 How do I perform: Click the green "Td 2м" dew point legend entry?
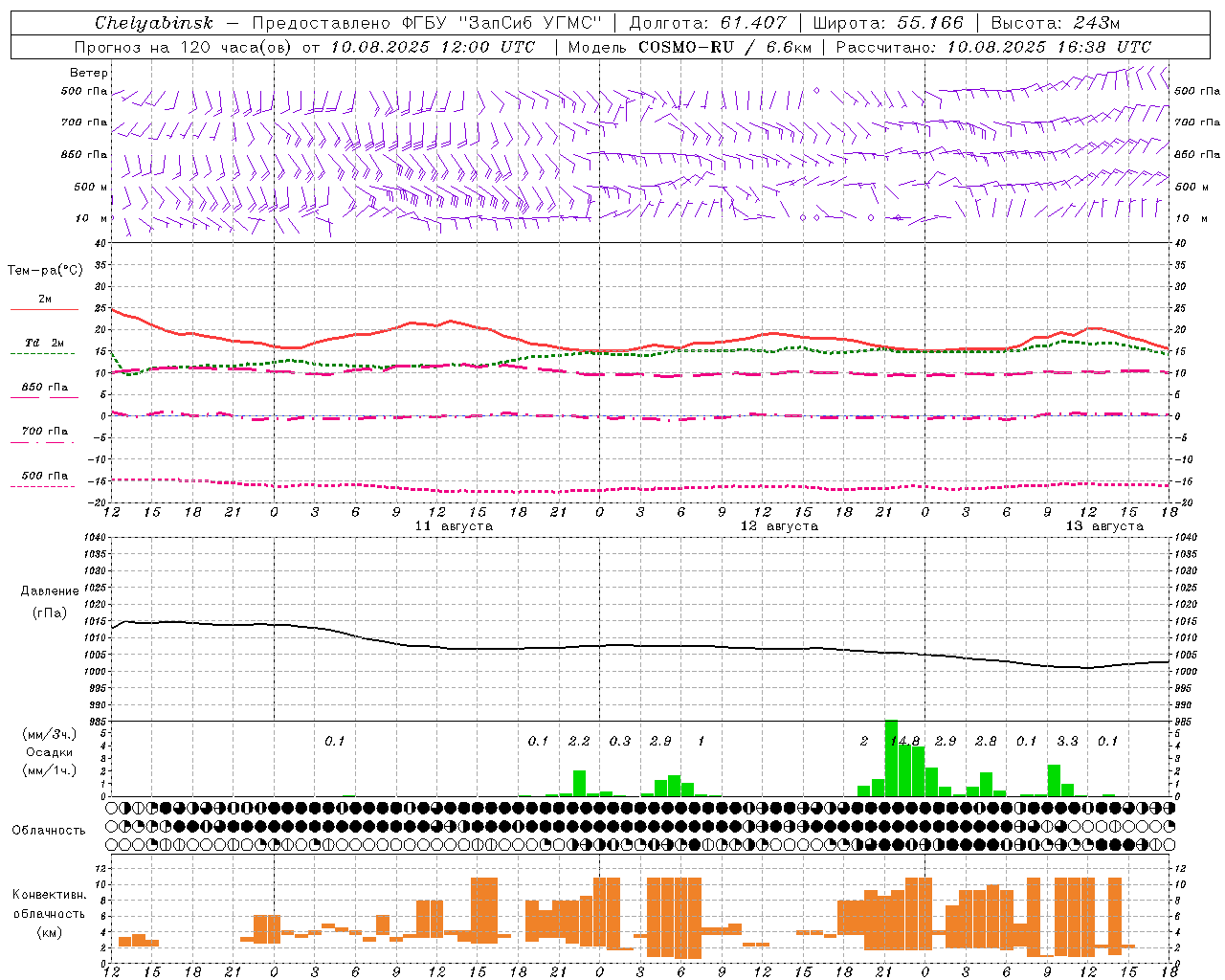44,343
